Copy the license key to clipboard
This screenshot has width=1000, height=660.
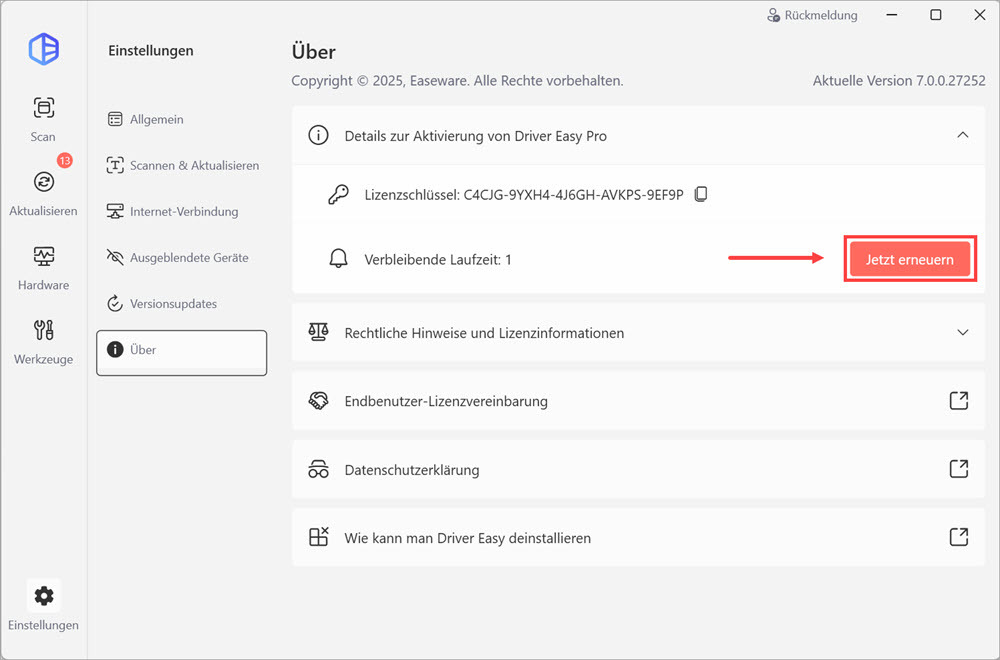(701, 194)
